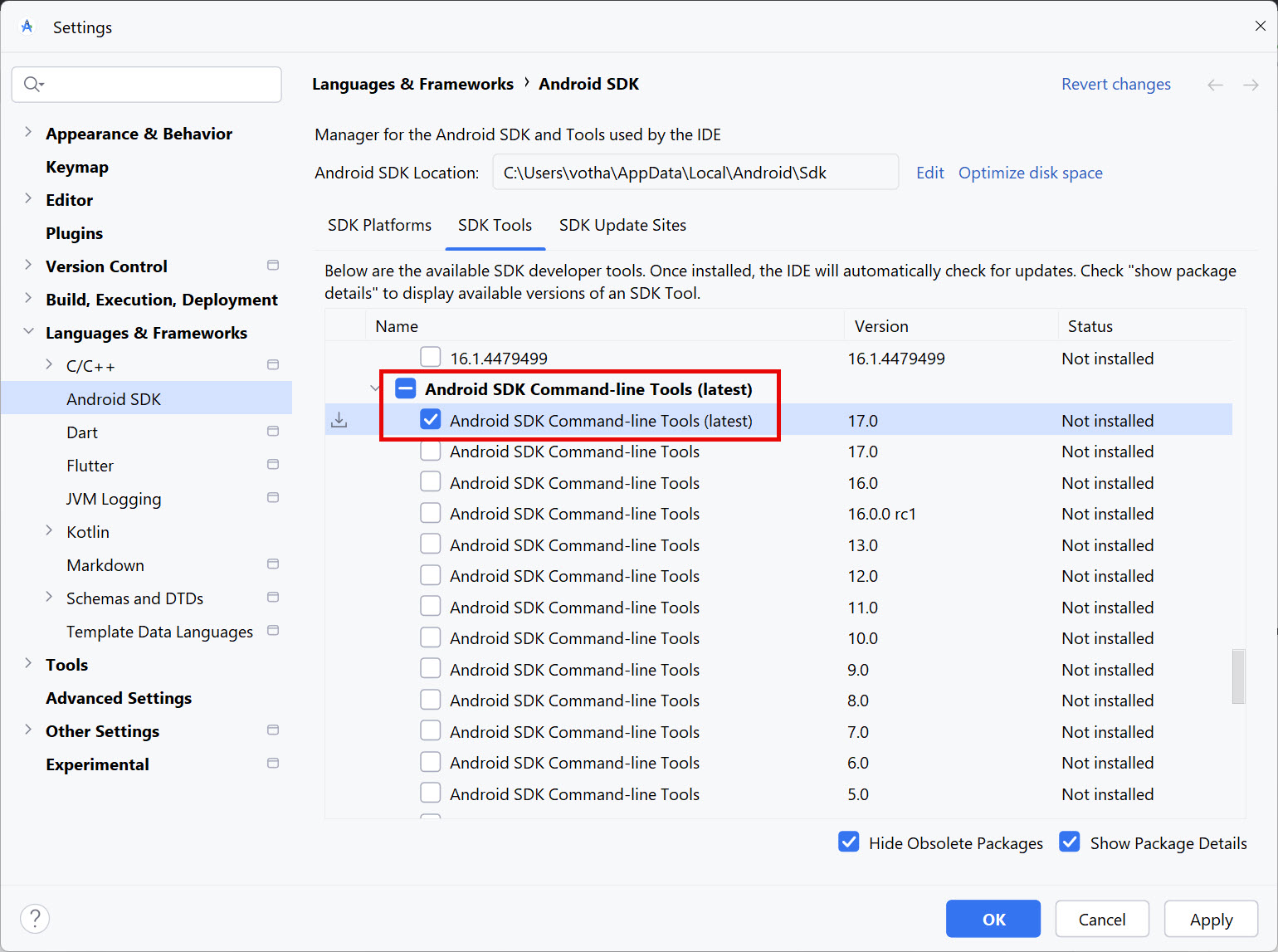Toggle the Android SDK Command-line Tools (latest) group checkbox

click(x=405, y=388)
